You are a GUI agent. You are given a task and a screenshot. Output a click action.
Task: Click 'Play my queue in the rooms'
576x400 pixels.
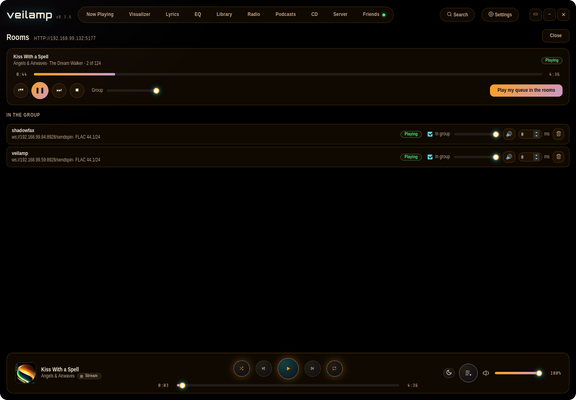(x=526, y=90)
